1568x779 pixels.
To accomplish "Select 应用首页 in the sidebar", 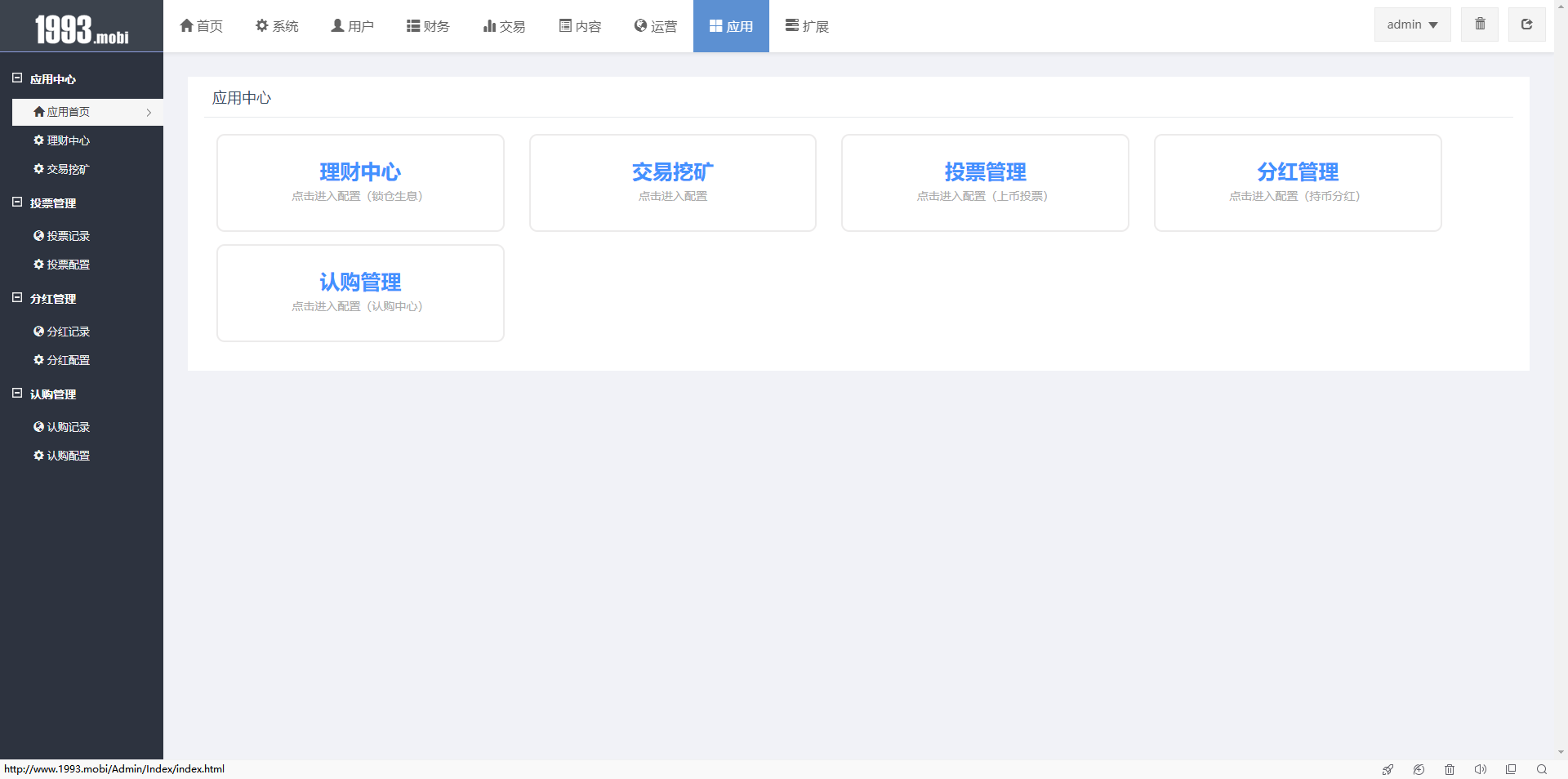I will [x=68, y=112].
